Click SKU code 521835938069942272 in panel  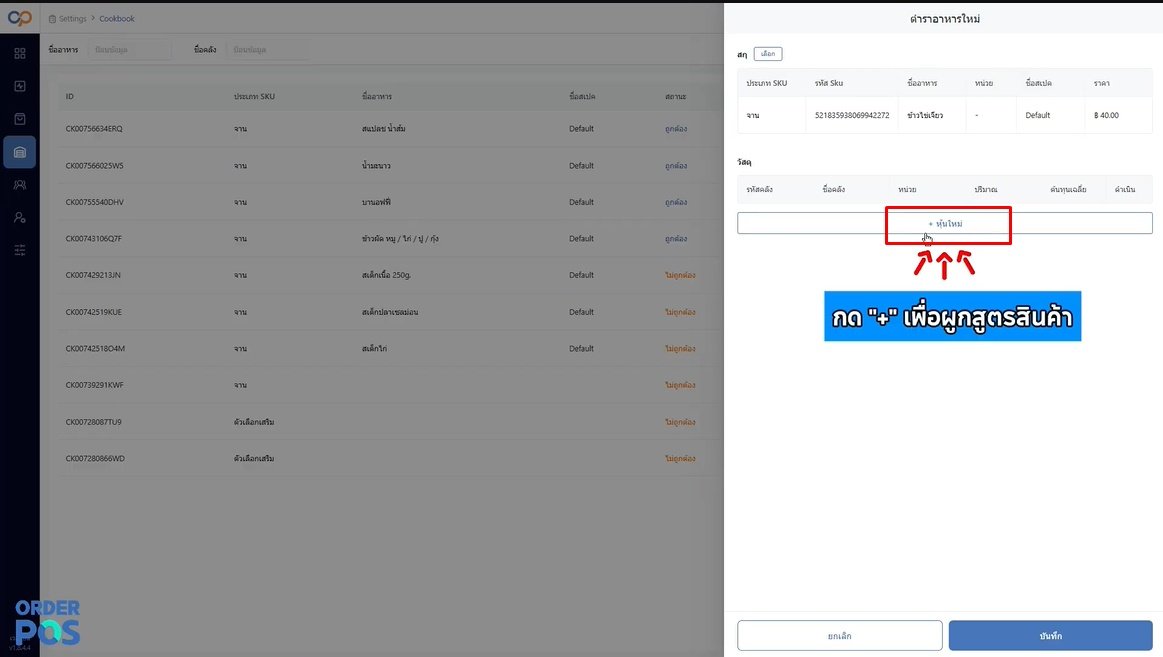851,115
